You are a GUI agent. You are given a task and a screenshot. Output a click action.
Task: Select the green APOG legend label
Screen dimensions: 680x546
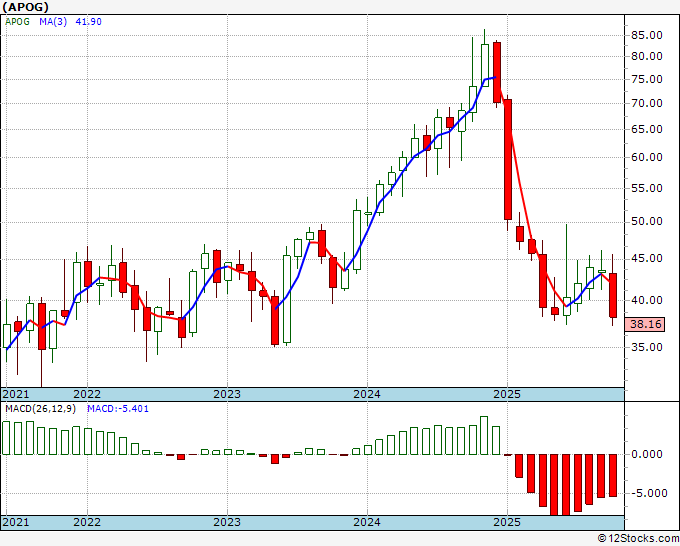(x=17, y=22)
